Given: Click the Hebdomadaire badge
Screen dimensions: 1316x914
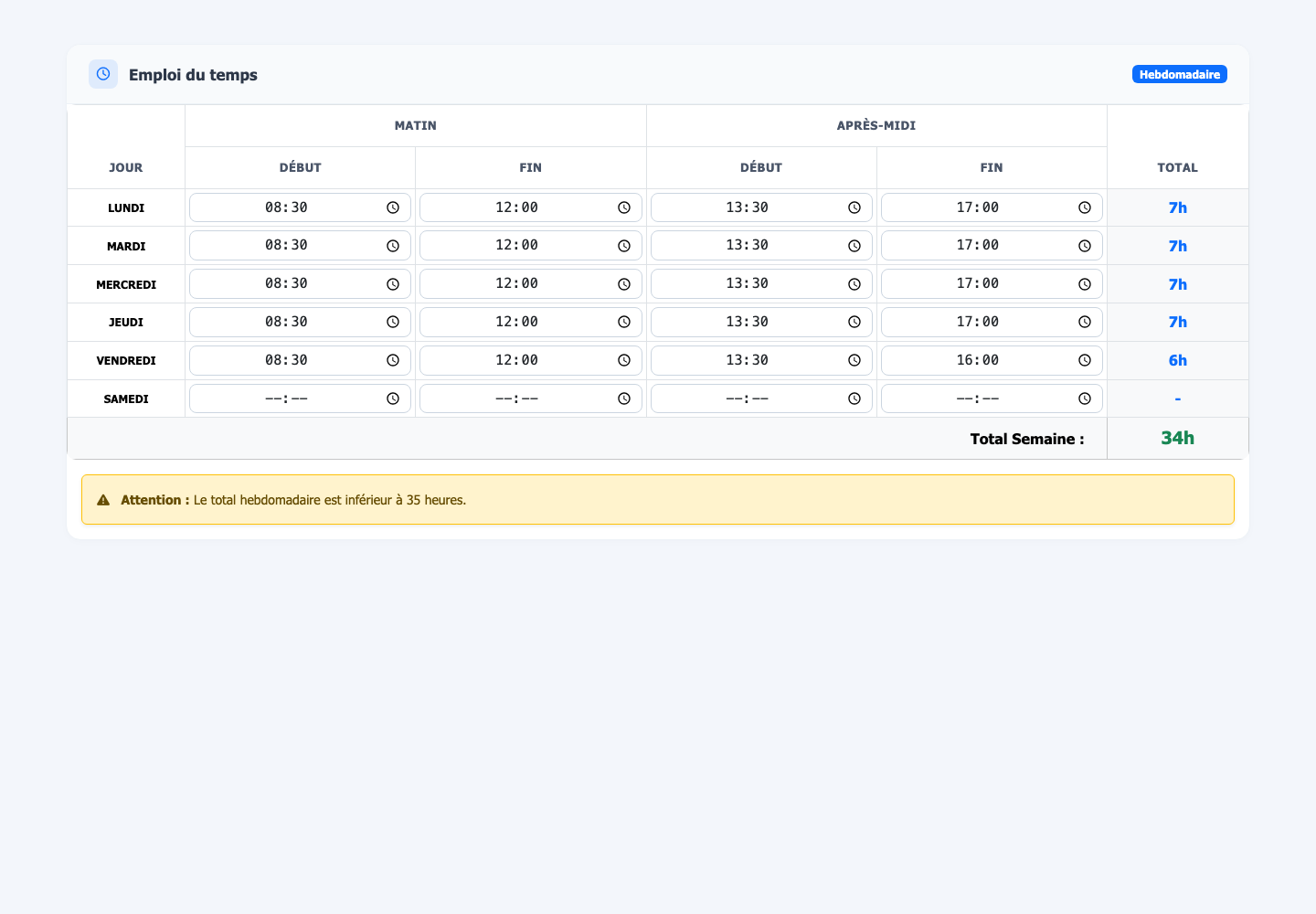Looking at the screenshot, I should (x=1179, y=74).
